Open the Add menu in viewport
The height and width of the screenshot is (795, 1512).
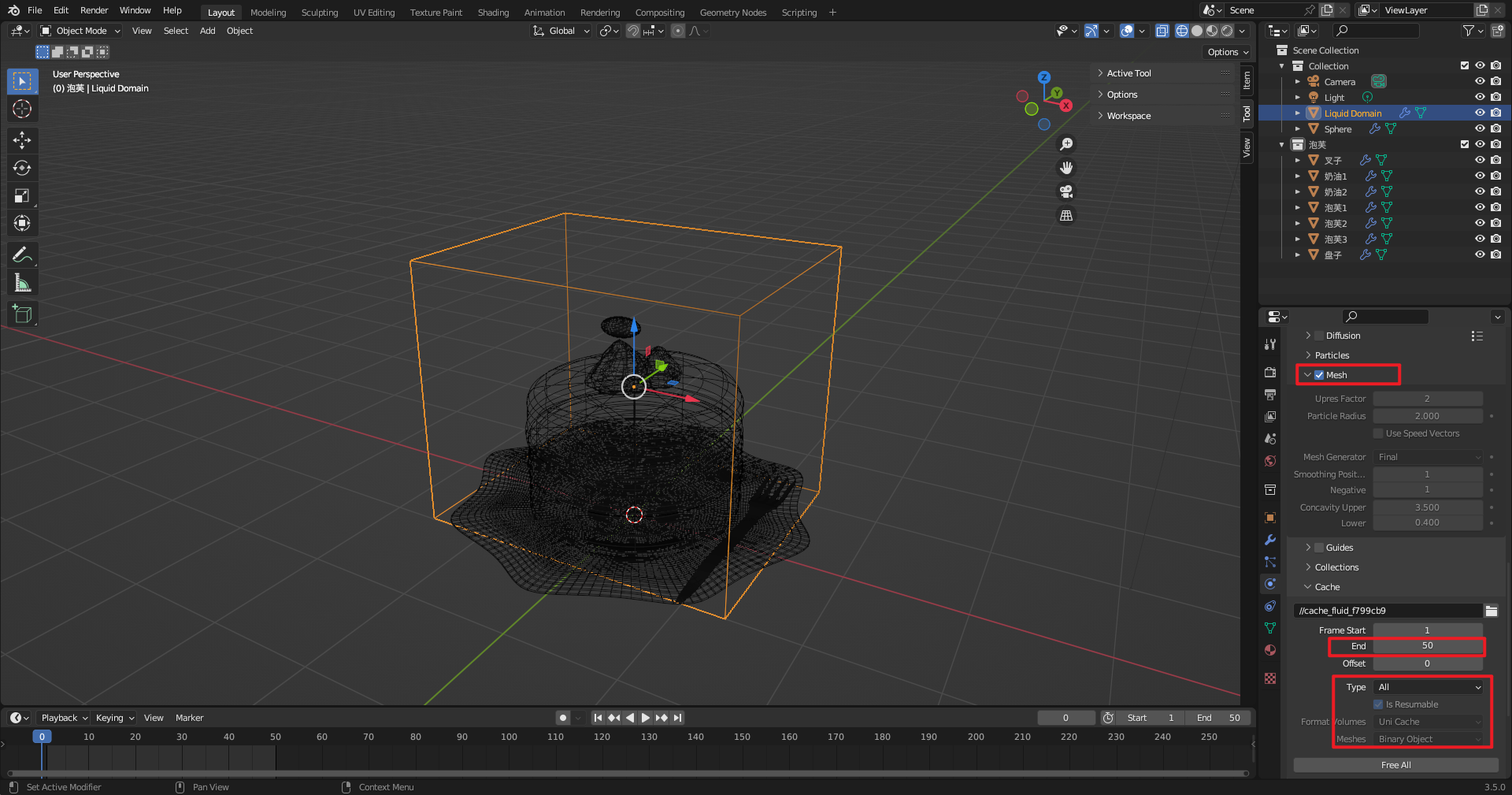click(207, 31)
